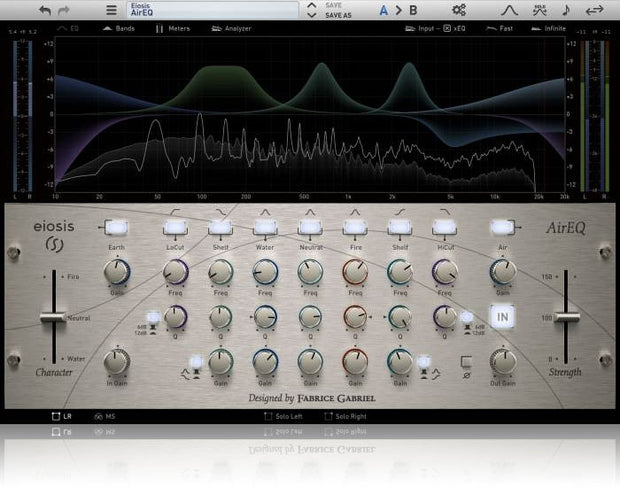Click the IN bypass button
Screen dimensions: 620x487
(503, 317)
